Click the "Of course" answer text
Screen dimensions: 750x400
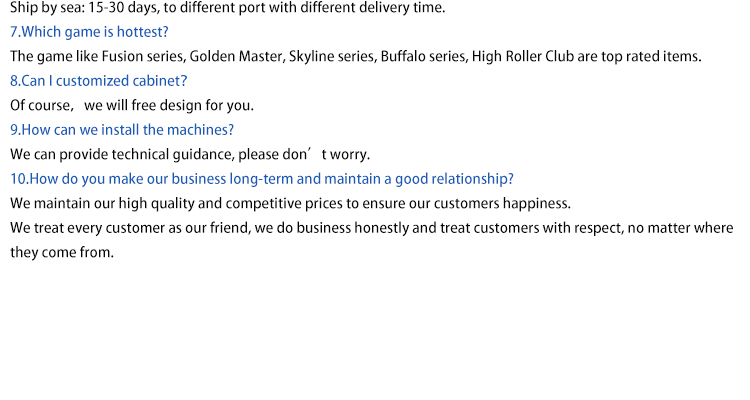tap(40, 105)
